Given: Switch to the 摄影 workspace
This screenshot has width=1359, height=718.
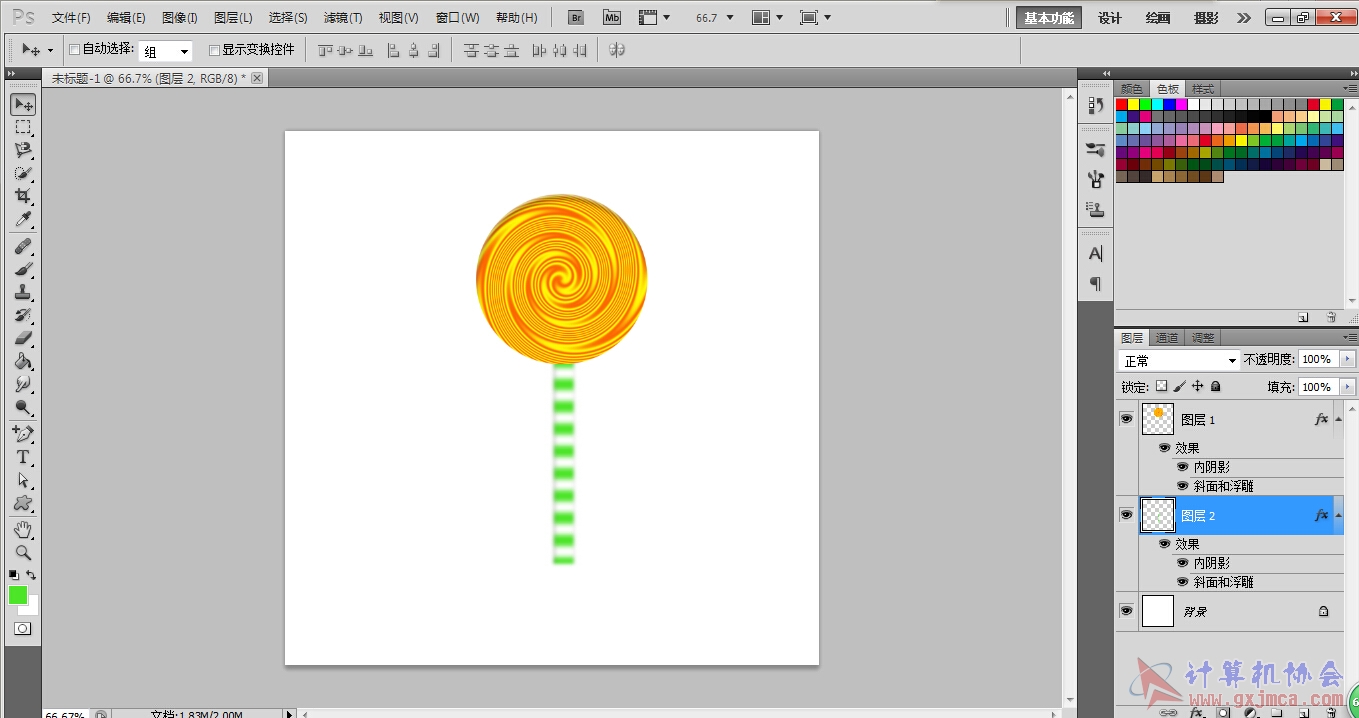Looking at the screenshot, I should pyautogui.click(x=1206, y=18).
